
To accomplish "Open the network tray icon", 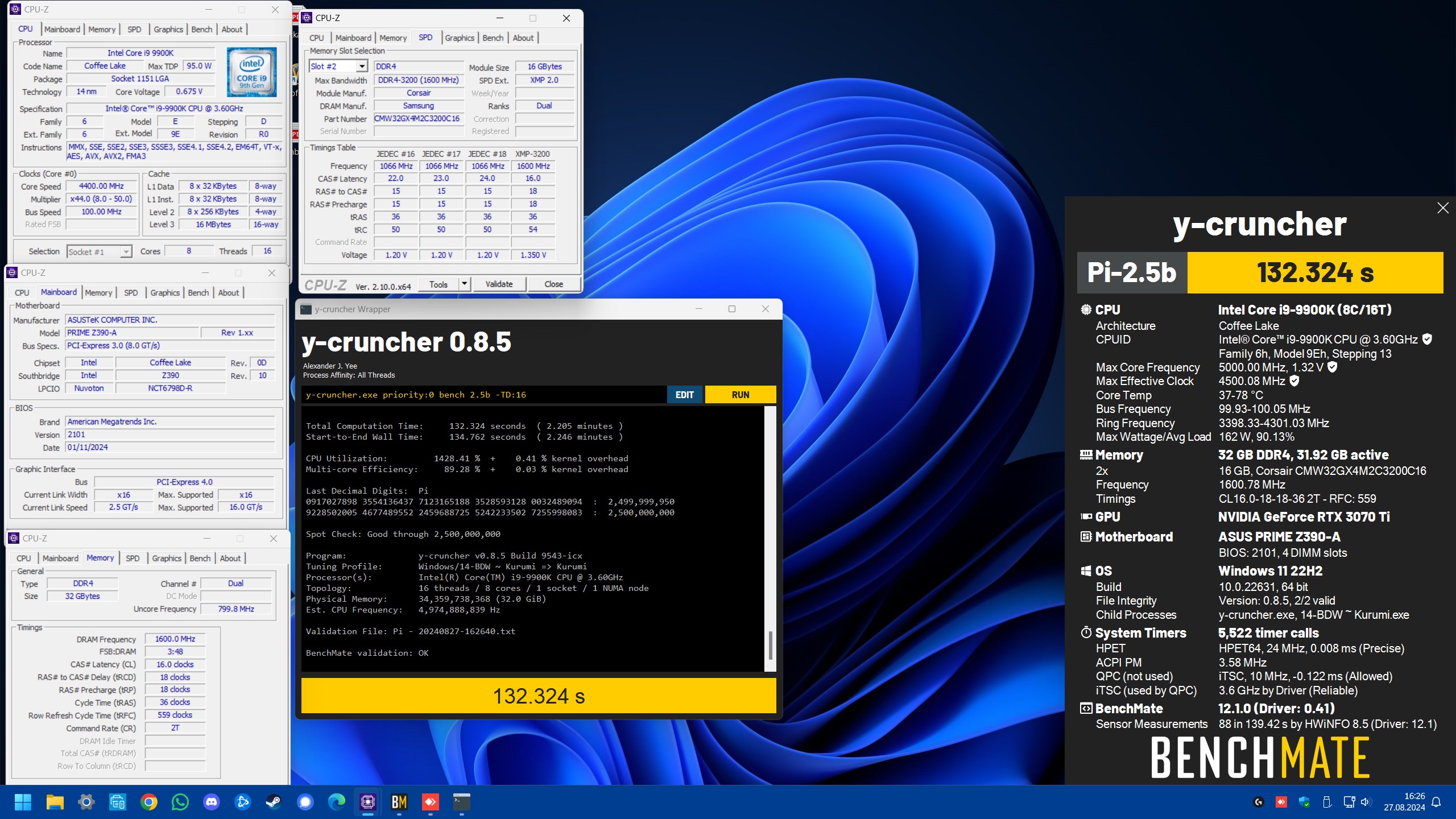I will click(1349, 802).
